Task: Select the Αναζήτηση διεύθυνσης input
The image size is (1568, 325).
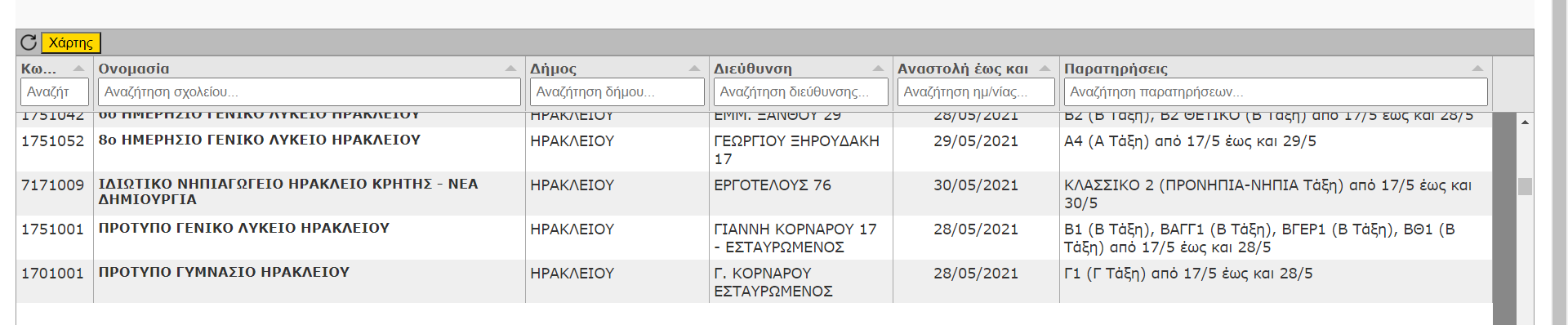Action: tap(801, 92)
